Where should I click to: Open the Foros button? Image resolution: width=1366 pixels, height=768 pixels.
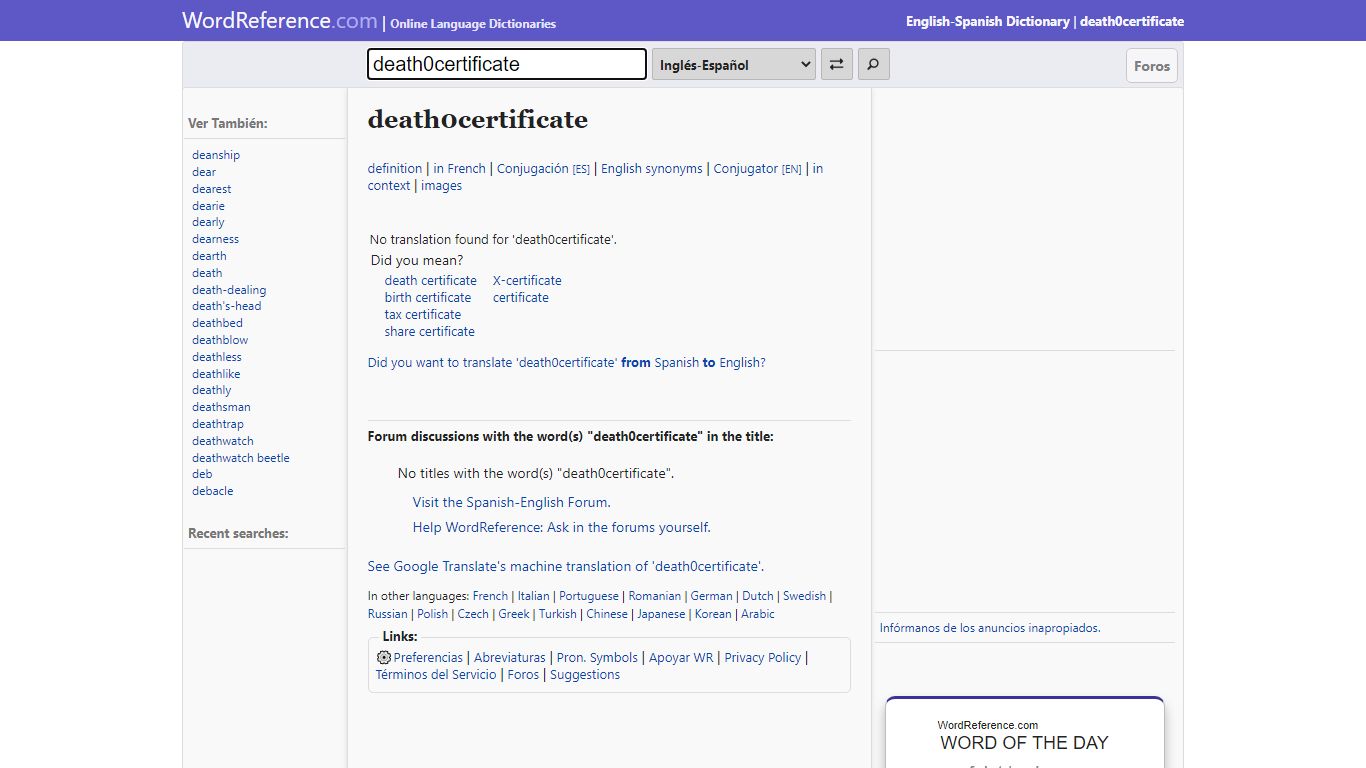(1152, 66)
